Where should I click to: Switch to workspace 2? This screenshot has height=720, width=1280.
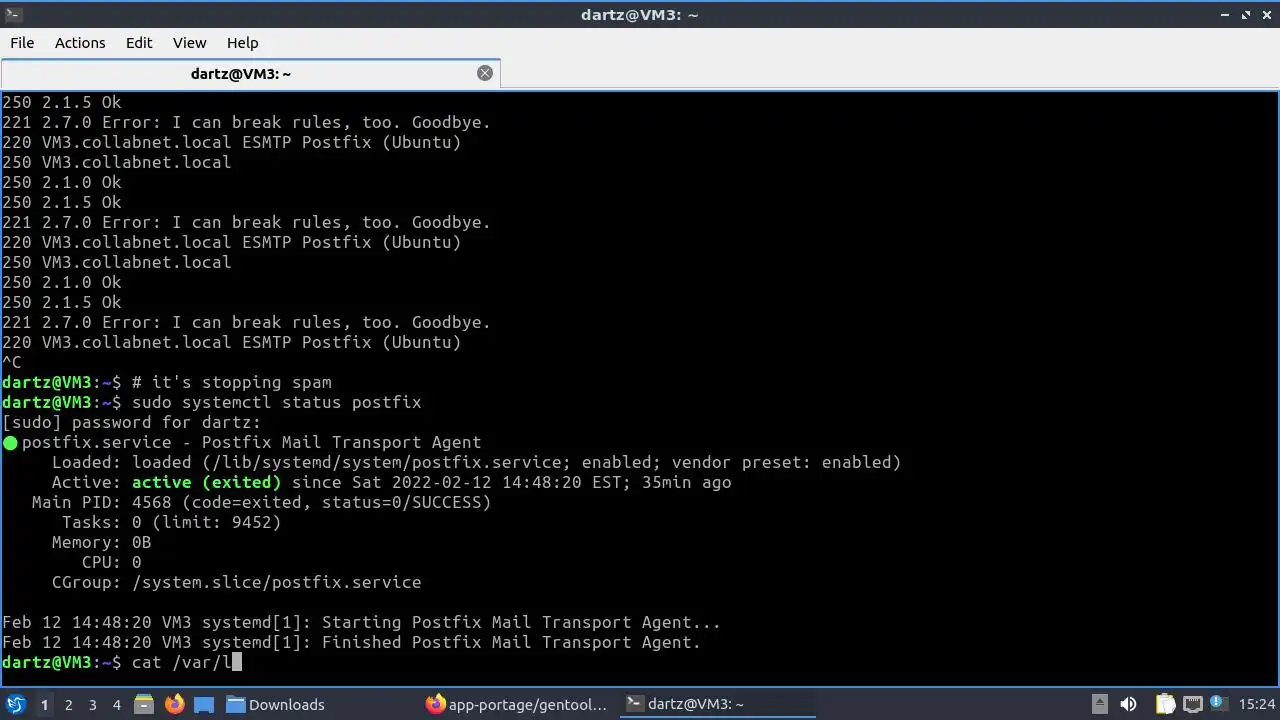click(68, 705)
